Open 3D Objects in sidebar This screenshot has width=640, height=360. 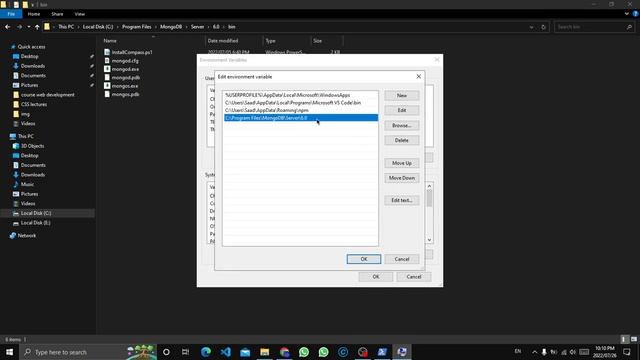[32, 146]
